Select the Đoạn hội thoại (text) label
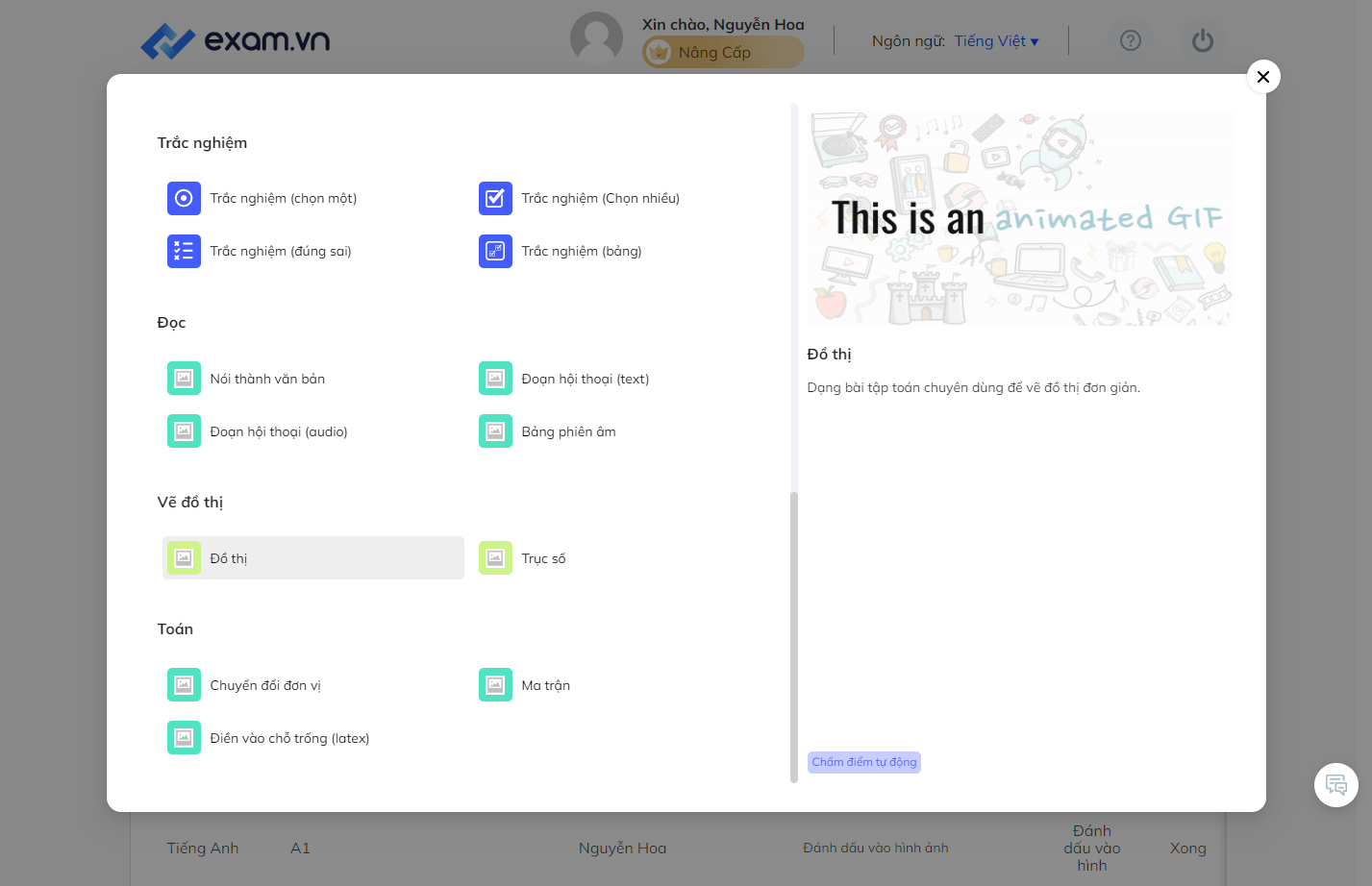1372x886 pixels. click(x=586, y=379)
